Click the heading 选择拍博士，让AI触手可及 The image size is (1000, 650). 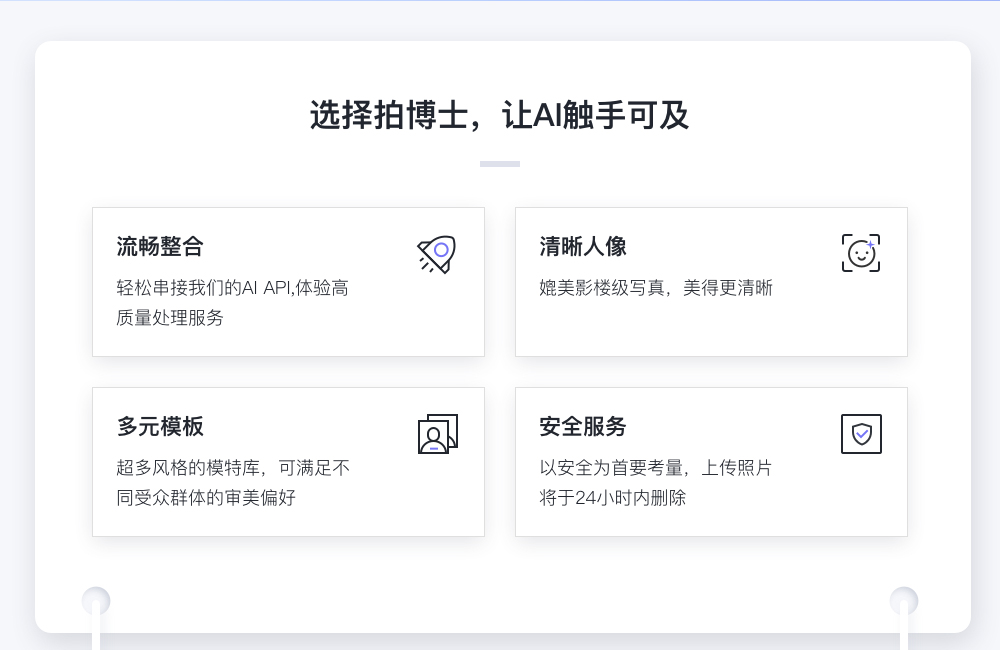click(499, 115)
